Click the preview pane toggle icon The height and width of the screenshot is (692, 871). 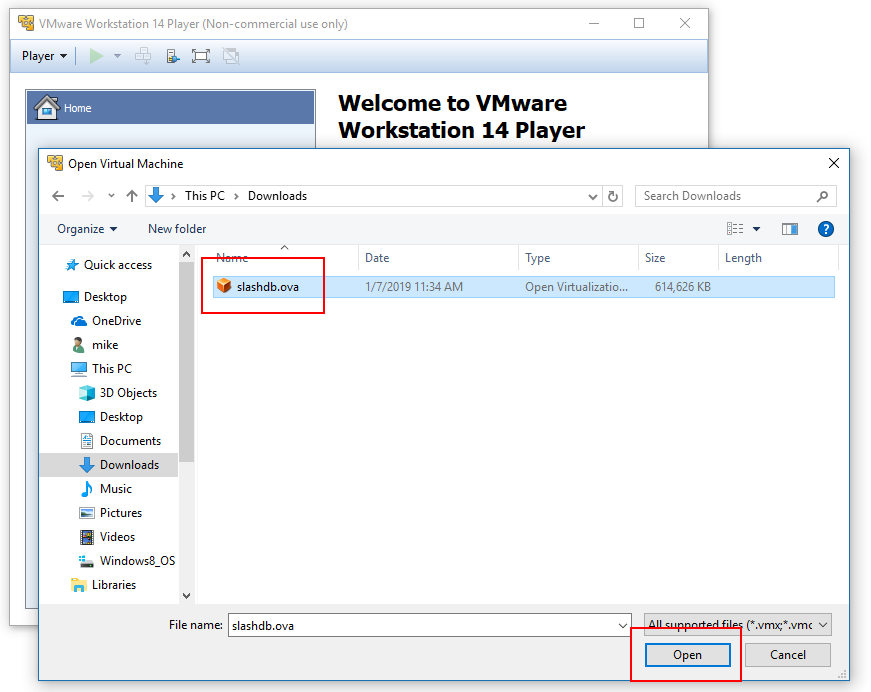coord(790,229)
